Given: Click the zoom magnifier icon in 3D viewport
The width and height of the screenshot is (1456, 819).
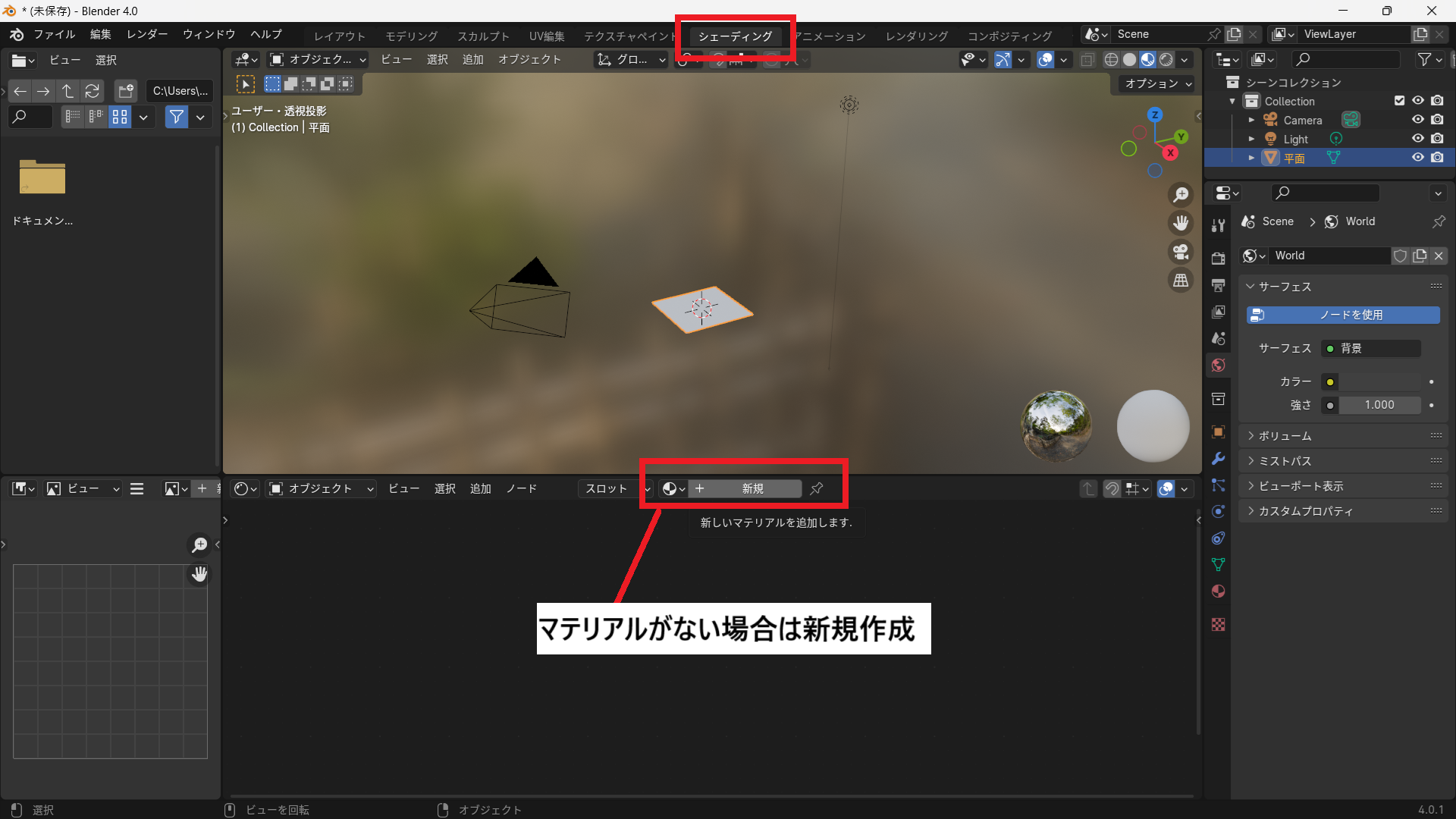Looking at the screenshot, I should [x=1181, y=195].
